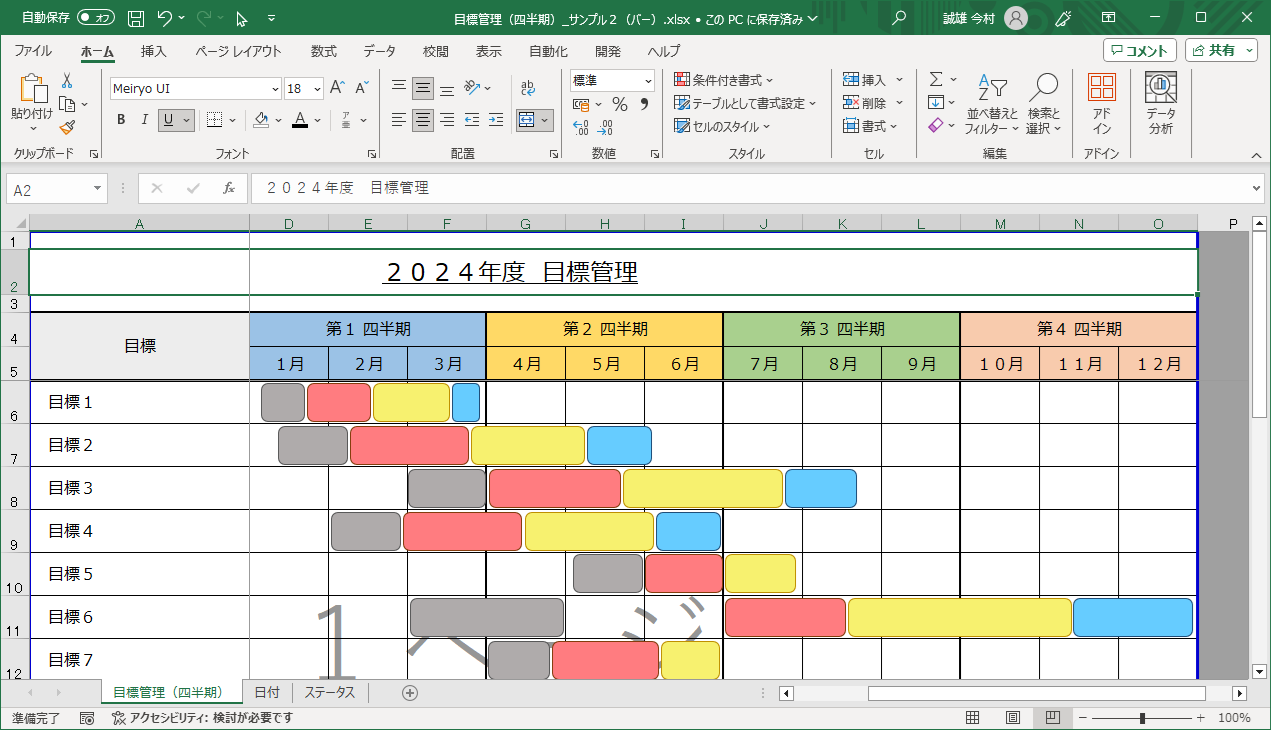The image size is (1271, 730).
Task: Click the insert function fx icon
Action: [x=229, y=188]
